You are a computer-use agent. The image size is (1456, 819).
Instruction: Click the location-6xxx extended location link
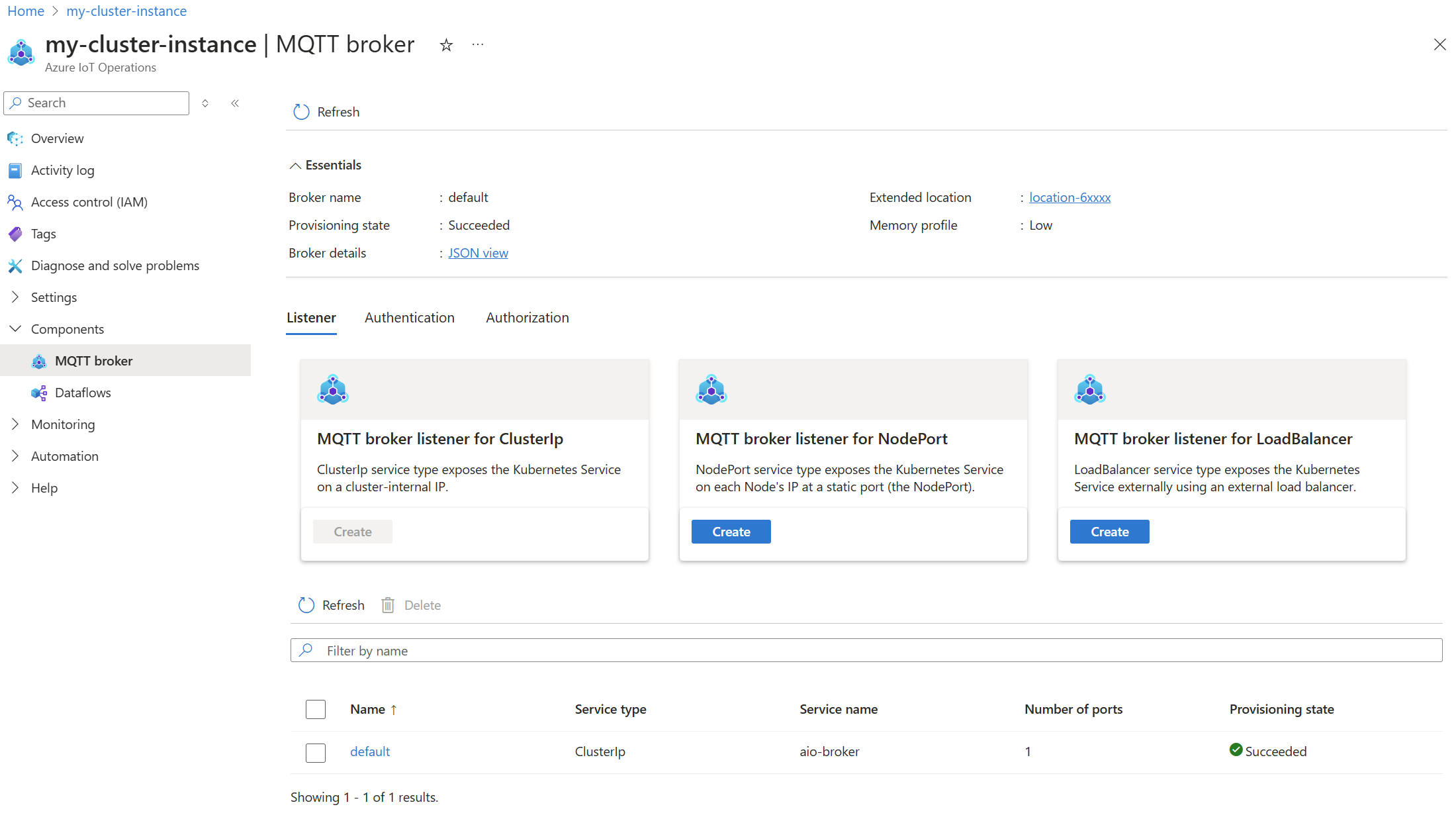click(1068, 197)
